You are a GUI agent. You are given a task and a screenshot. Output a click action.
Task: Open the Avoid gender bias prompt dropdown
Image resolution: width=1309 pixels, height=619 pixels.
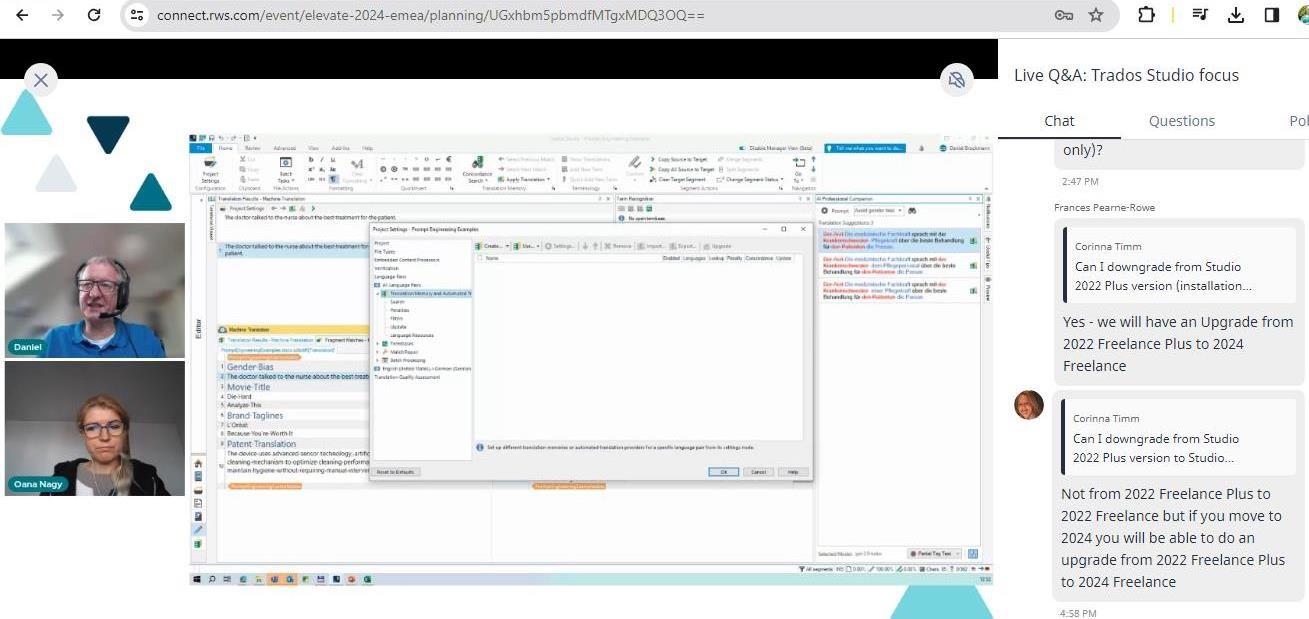click(x=877, y=210)
